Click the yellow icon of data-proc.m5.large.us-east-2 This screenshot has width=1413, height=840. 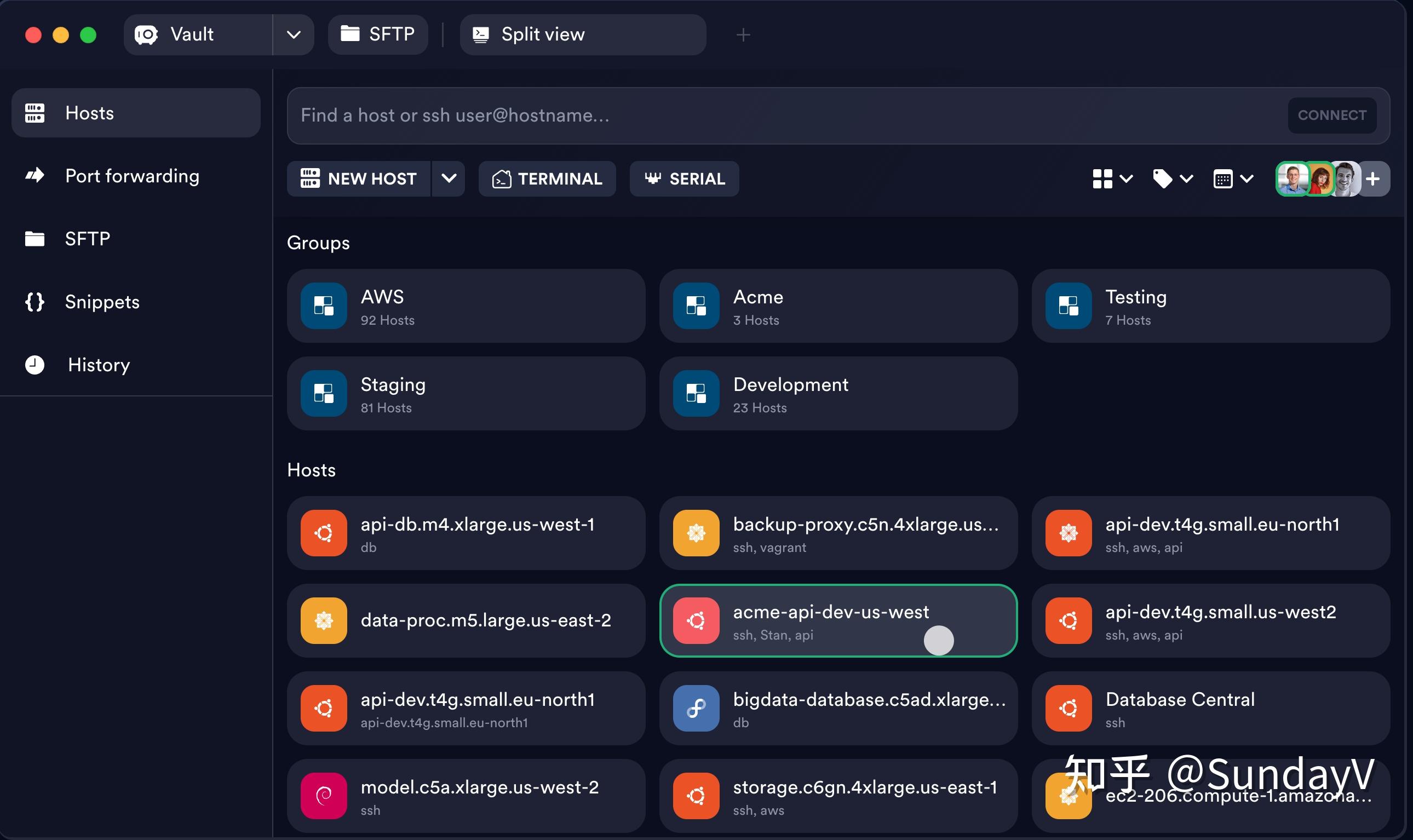(x=323, y=620)
